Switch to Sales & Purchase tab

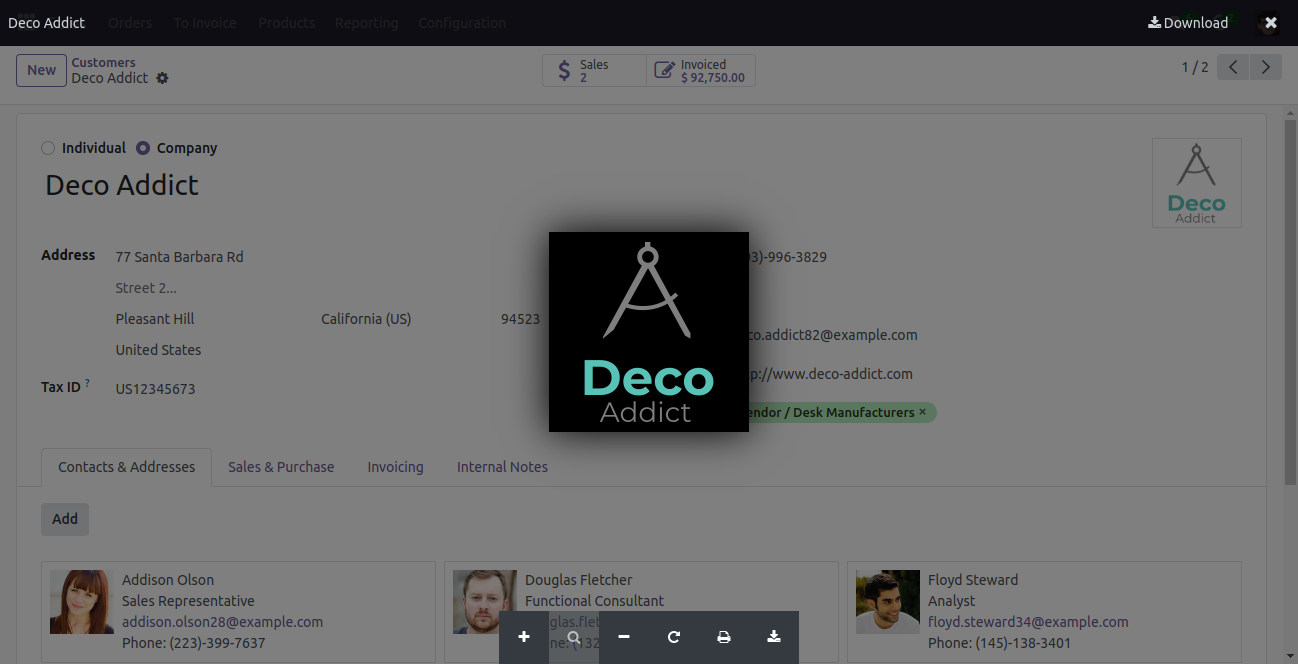(281, 467)
